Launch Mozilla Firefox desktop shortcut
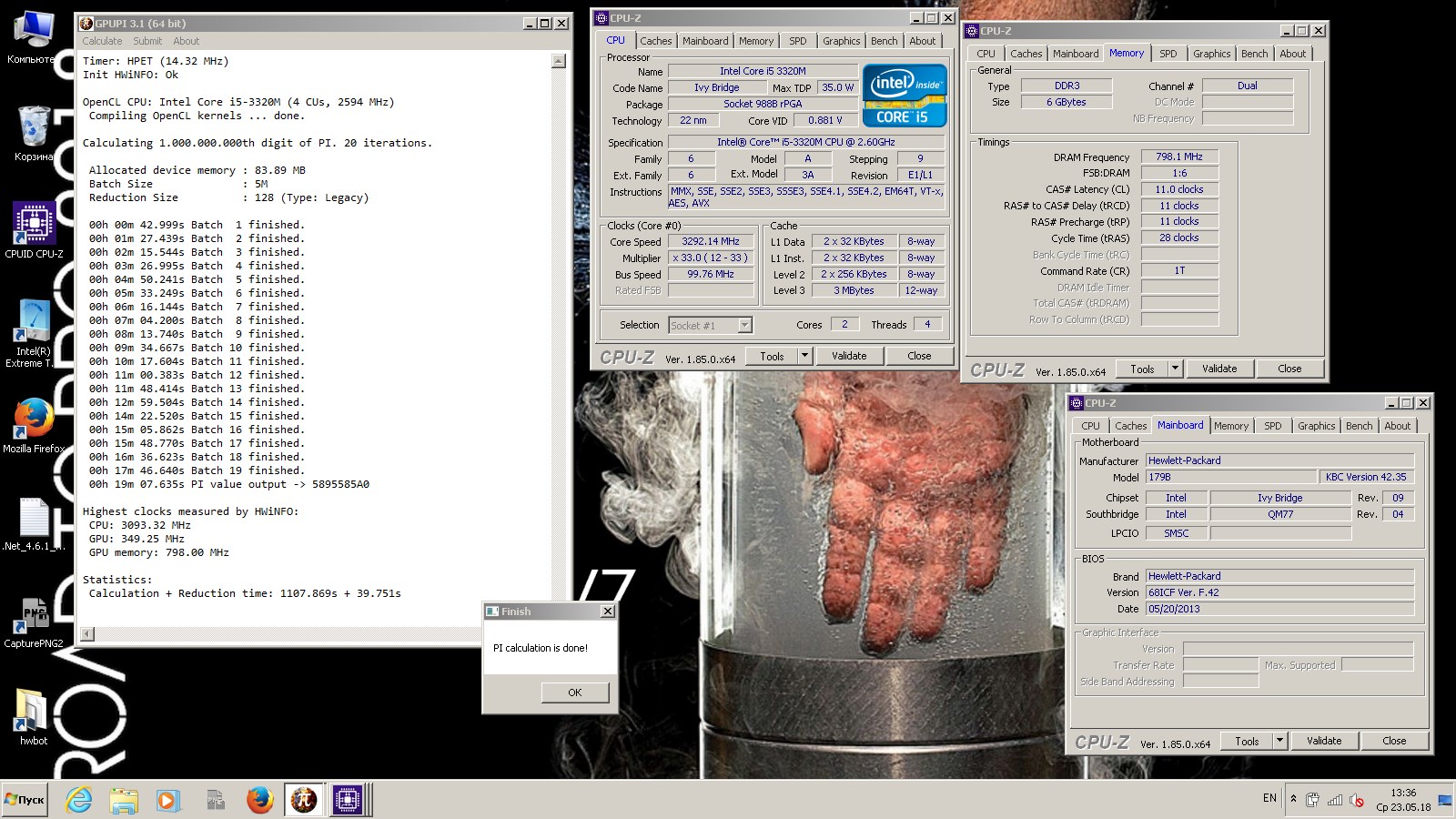 click(x=34, y=425)
